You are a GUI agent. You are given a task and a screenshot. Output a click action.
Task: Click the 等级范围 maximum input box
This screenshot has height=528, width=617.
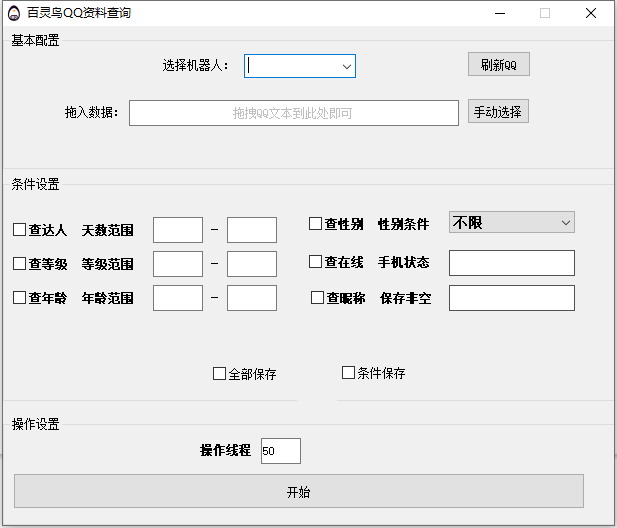point(252,264)
